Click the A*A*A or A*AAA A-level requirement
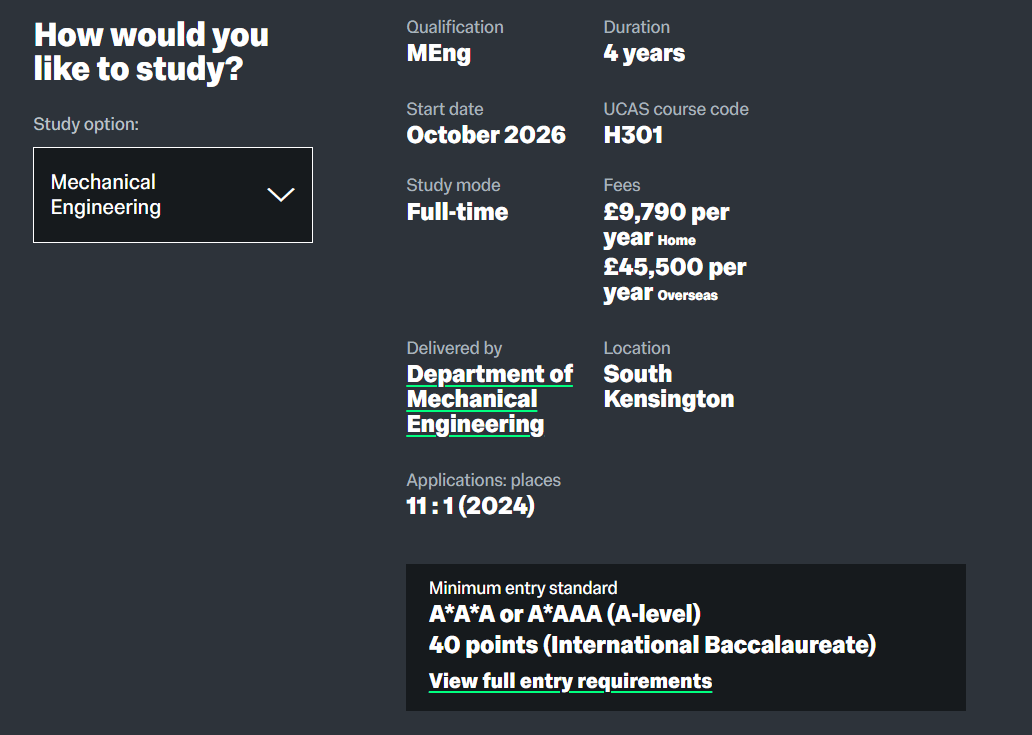The width and height of the screenshot is (1032, 735). point(565,614)
